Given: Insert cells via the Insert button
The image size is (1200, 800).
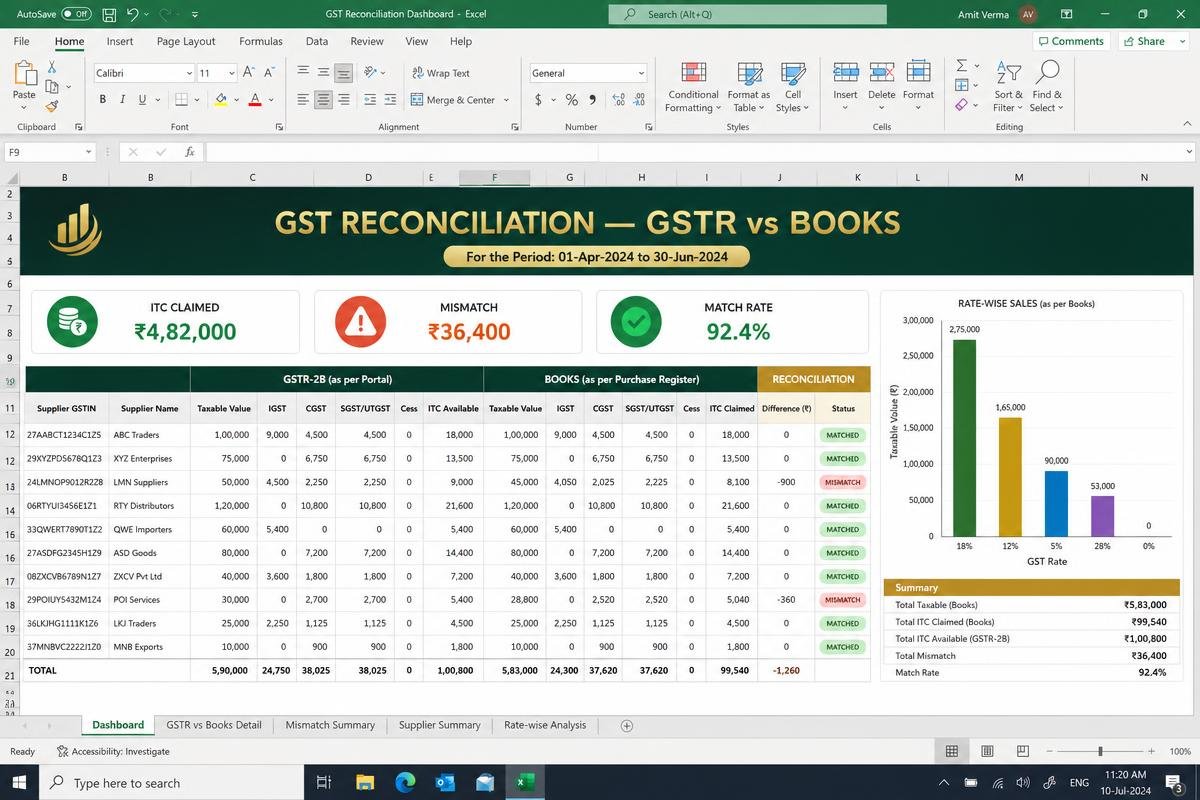Looking at the screenshot, I should pyautogui.click(x=845, y=85).
